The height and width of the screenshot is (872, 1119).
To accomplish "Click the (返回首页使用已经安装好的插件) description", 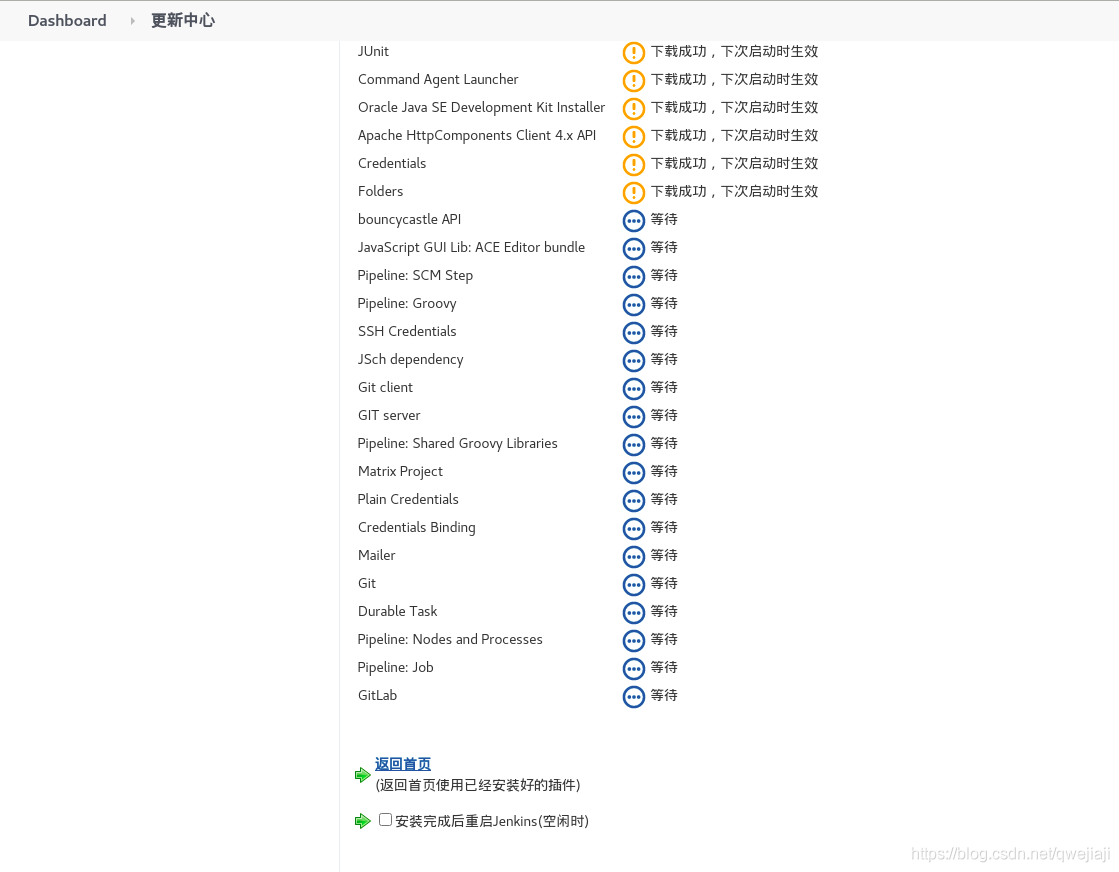I will (x=477, y=785).
